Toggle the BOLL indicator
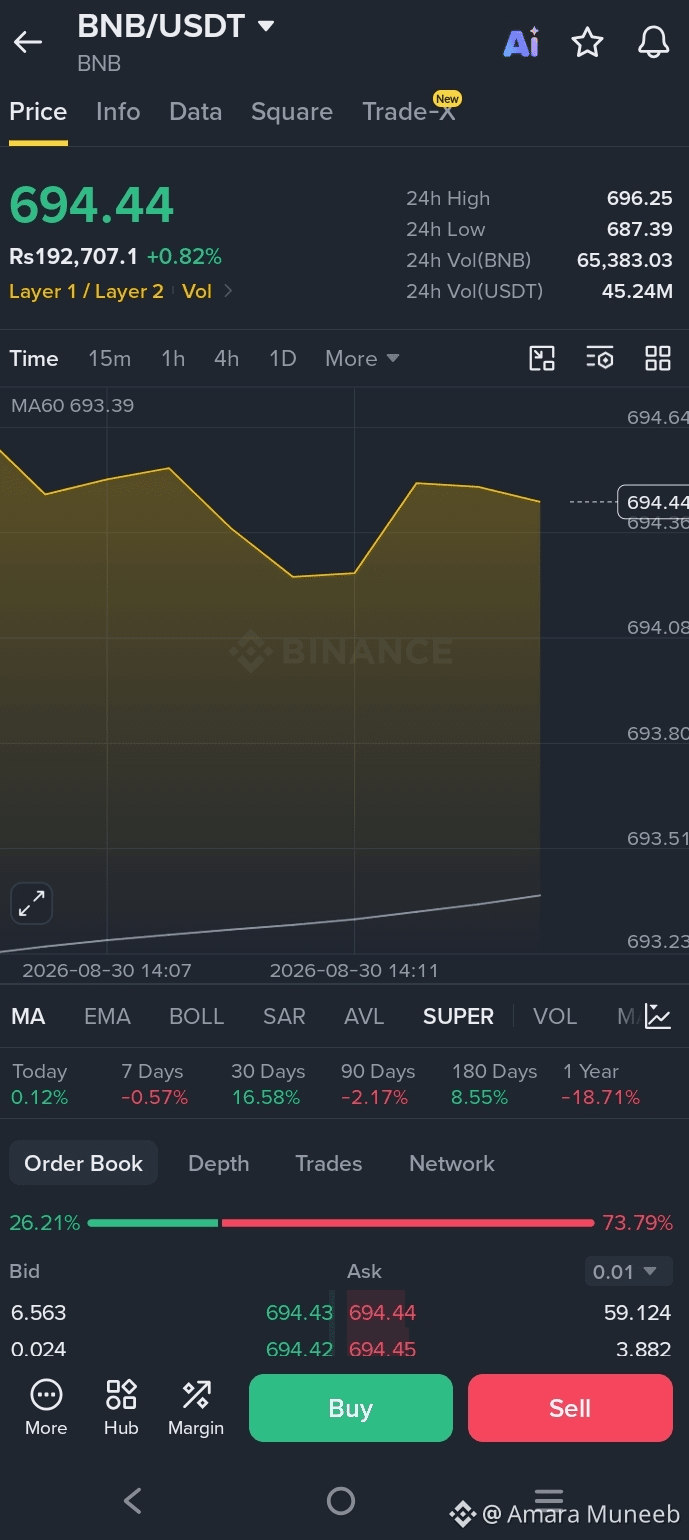The width and height of the screenshot is (689, 1540). (x=197, y=1016)
